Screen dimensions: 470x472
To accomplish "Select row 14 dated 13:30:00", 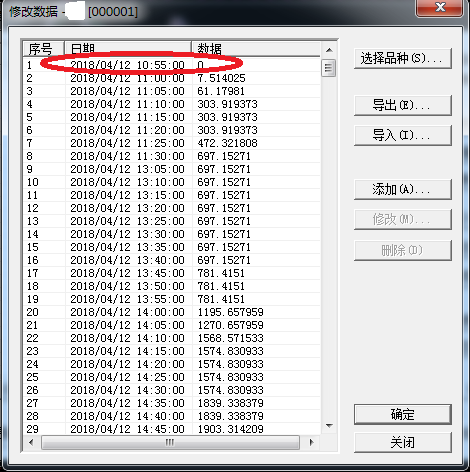I will [x=172, y=234].
